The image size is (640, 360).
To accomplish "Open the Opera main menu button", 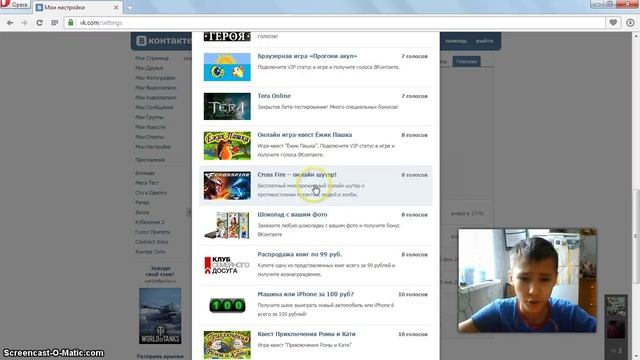I will [15, 4].
